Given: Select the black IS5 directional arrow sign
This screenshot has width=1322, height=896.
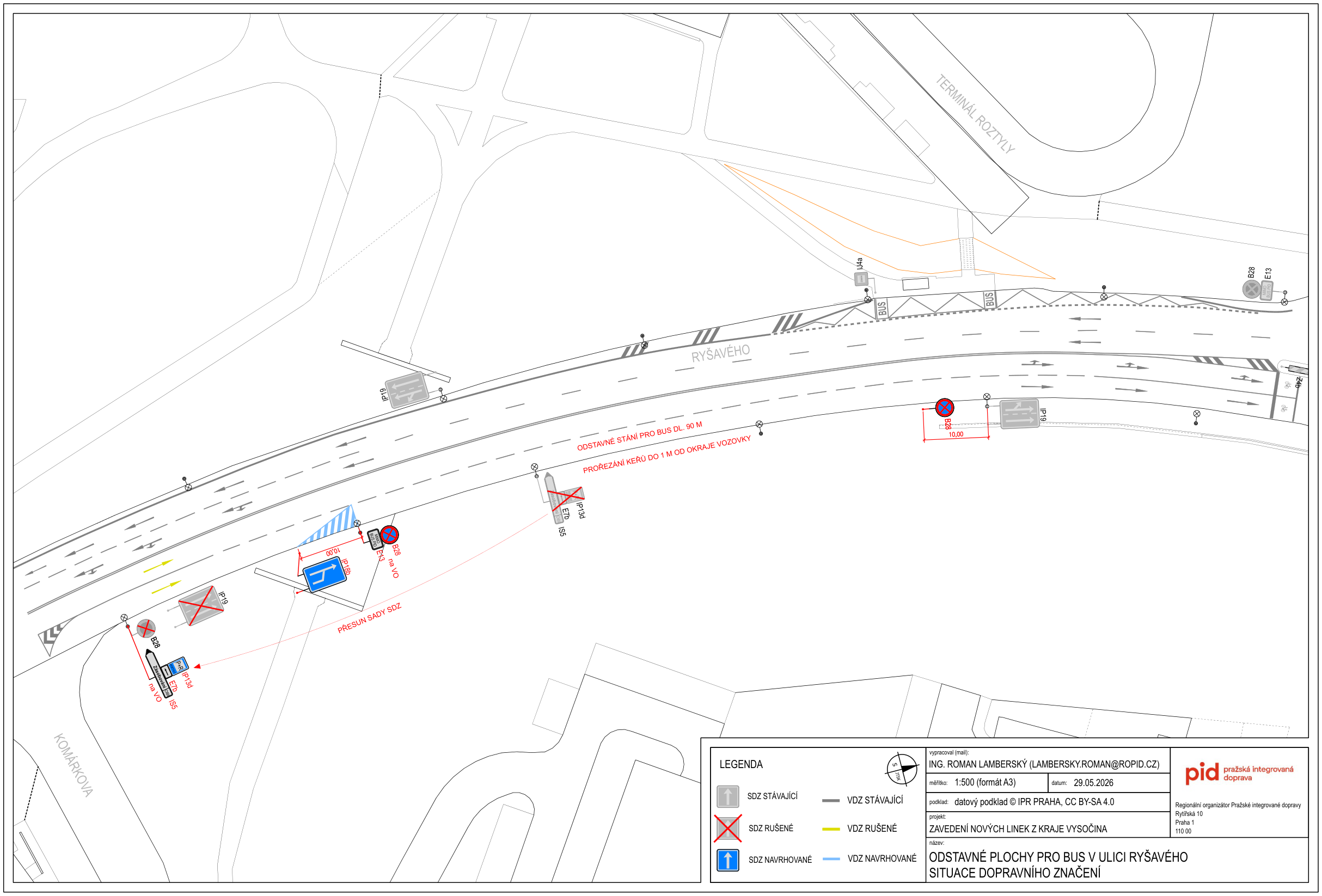Looking at the screenshot, I should click(x=158, y=674).
